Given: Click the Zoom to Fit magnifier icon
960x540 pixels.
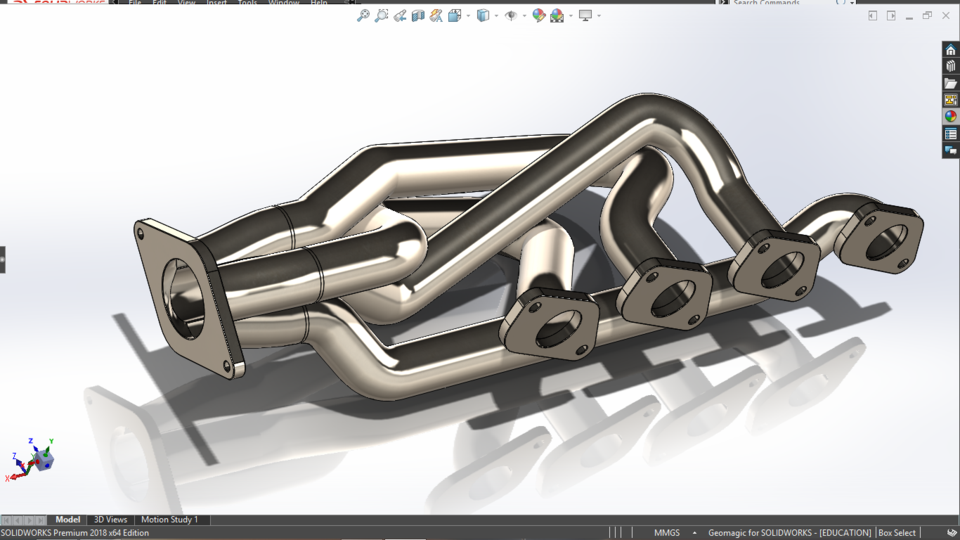Looking at the screenshot, I should click(363, 15).
